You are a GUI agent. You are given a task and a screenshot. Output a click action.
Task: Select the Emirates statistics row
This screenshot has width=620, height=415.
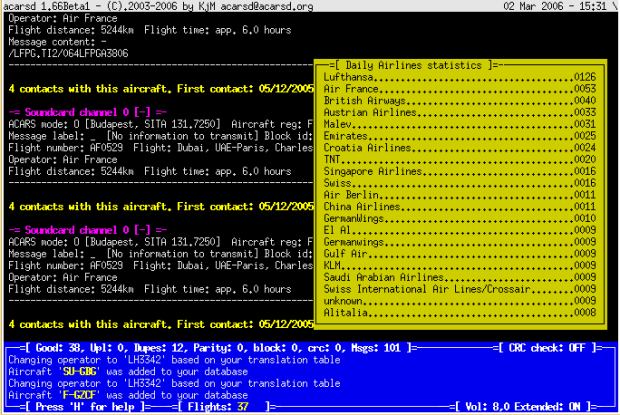(x=460, y=136)
